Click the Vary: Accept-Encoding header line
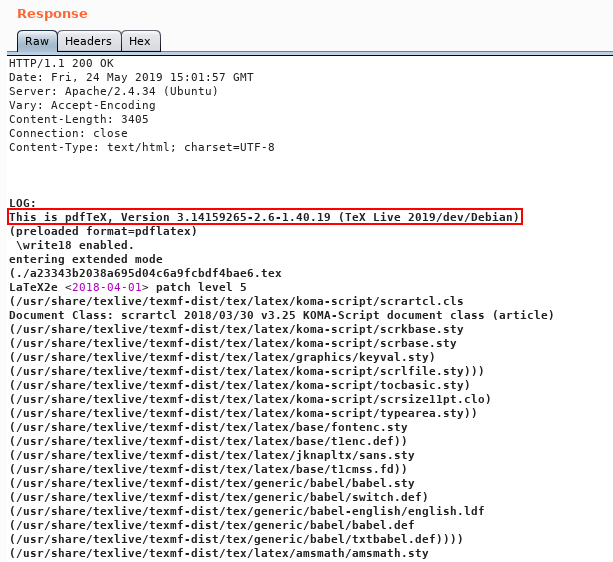 [x=83, y=105]
